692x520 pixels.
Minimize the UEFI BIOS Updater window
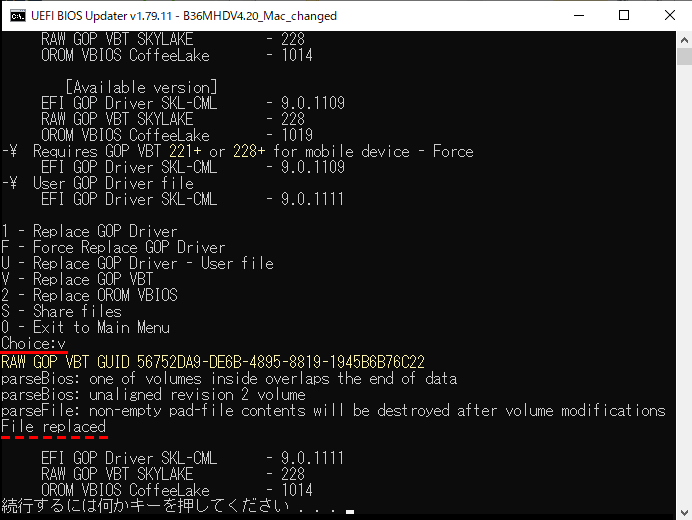point(577,16)
